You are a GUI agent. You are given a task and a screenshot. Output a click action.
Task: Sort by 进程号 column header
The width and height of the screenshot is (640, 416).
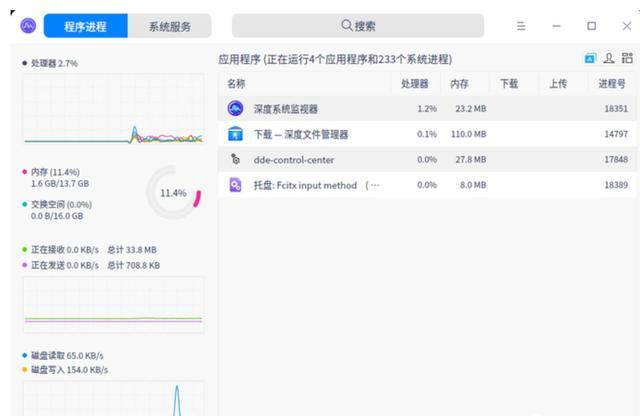click(611, 84)
